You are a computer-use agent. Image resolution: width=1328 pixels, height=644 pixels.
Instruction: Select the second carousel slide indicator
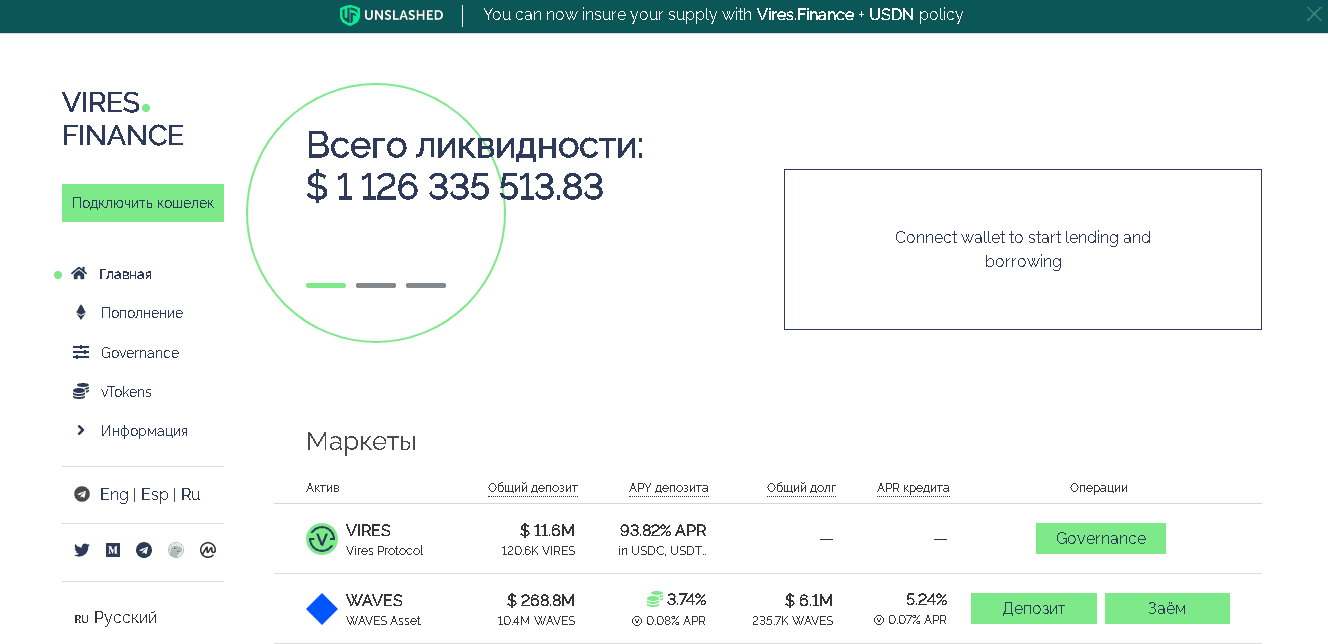pyautogui.click(x=376, y=286)
